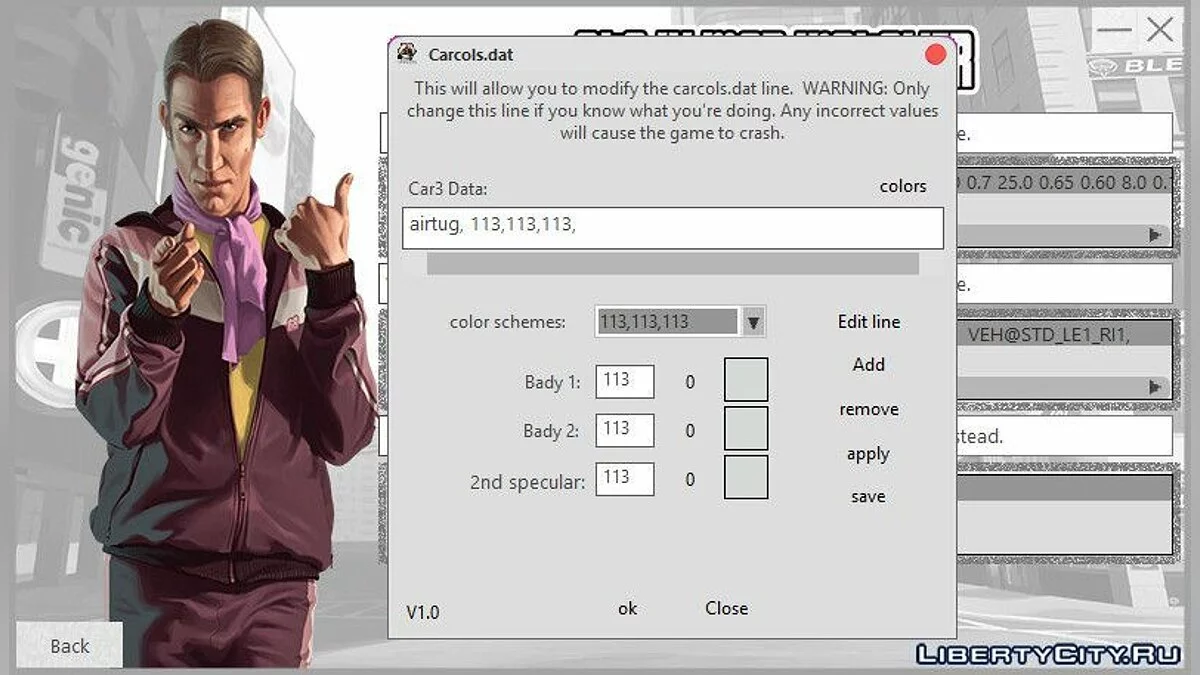The image size is (1200, 675).
Task: Click the Bady 1 color swatch
Action: [746, 380]
